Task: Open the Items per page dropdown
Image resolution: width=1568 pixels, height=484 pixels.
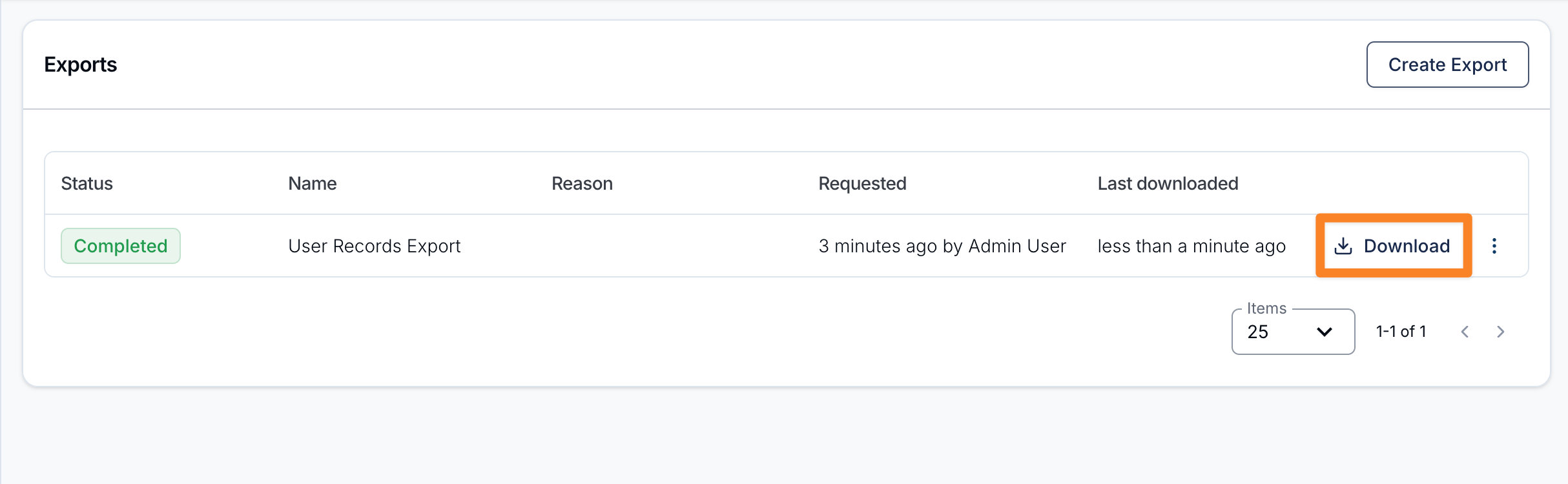Action: 1293,332
